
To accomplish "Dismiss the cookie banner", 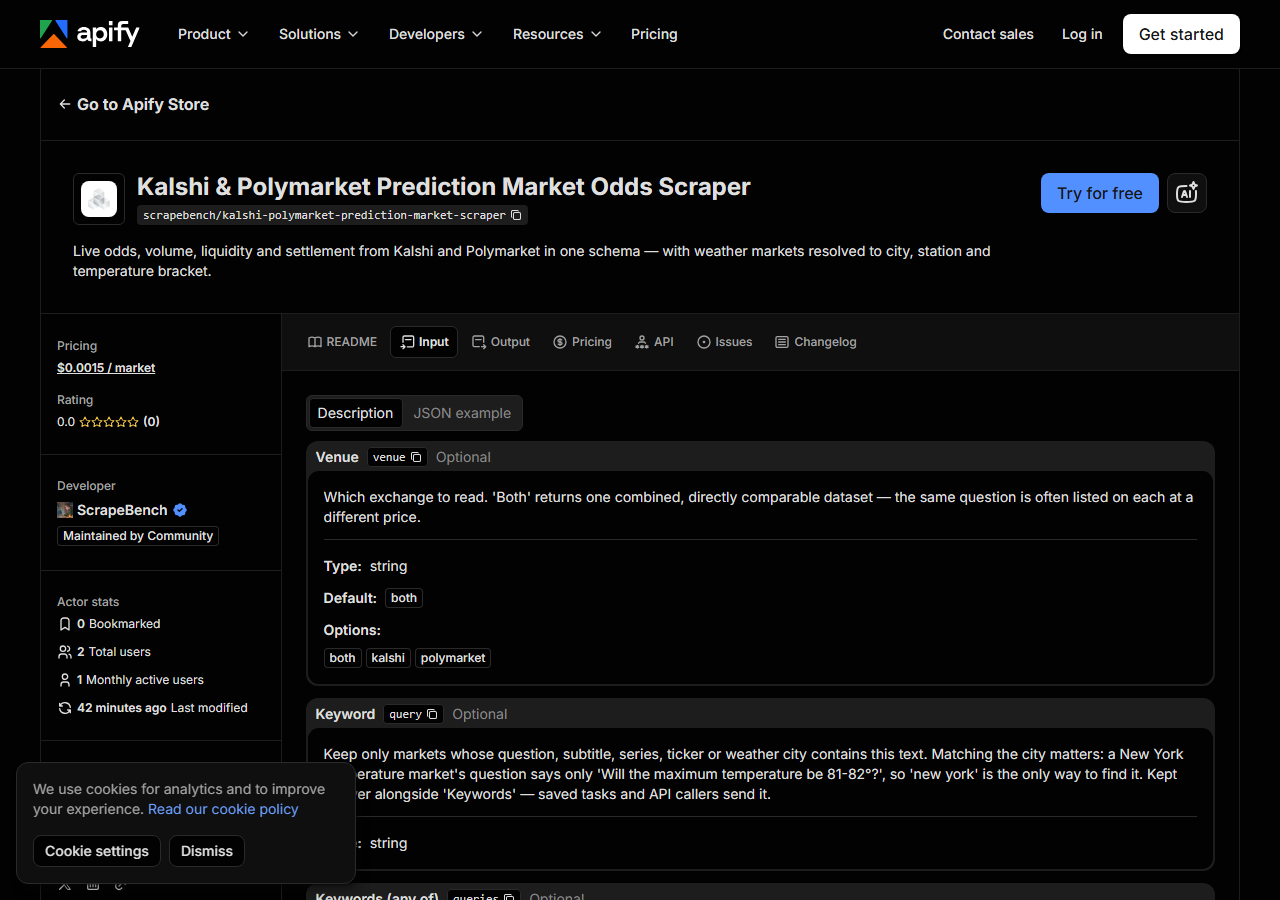I will click(x=207, y=851).
